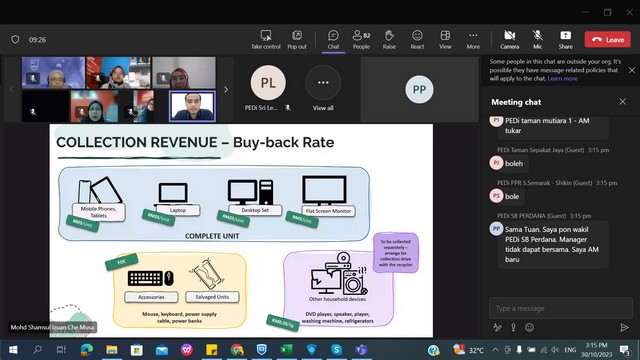Image resolution: width=640 pixels, height=360 pixels.
Task: Click View all participants button
Action: 323,88
